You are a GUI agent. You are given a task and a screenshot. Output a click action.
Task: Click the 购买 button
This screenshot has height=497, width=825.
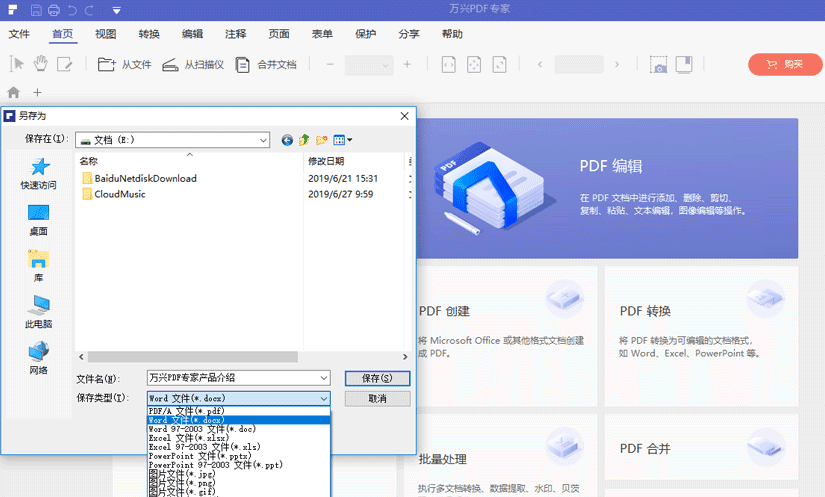point(785,64)
